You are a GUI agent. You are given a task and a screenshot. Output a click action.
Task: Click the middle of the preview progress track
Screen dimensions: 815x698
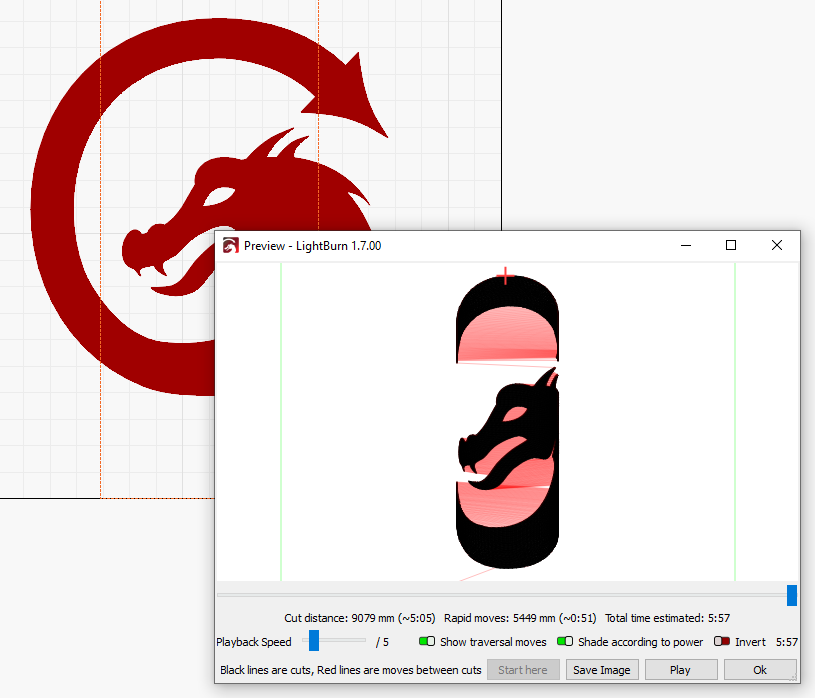[x=505, y=595]
